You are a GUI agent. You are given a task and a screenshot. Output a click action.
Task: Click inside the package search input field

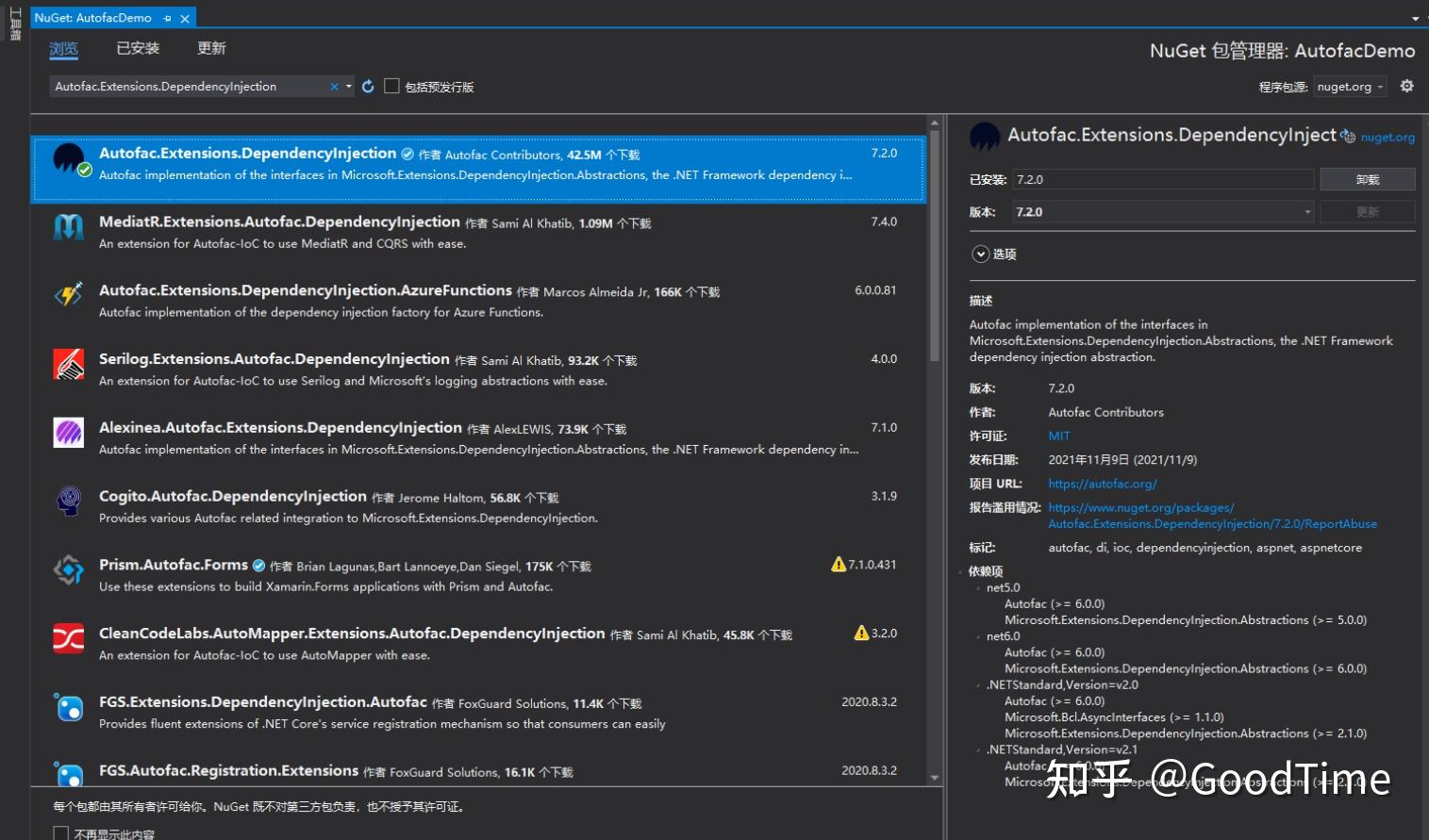pyautogui.click(x=189, y=86)
